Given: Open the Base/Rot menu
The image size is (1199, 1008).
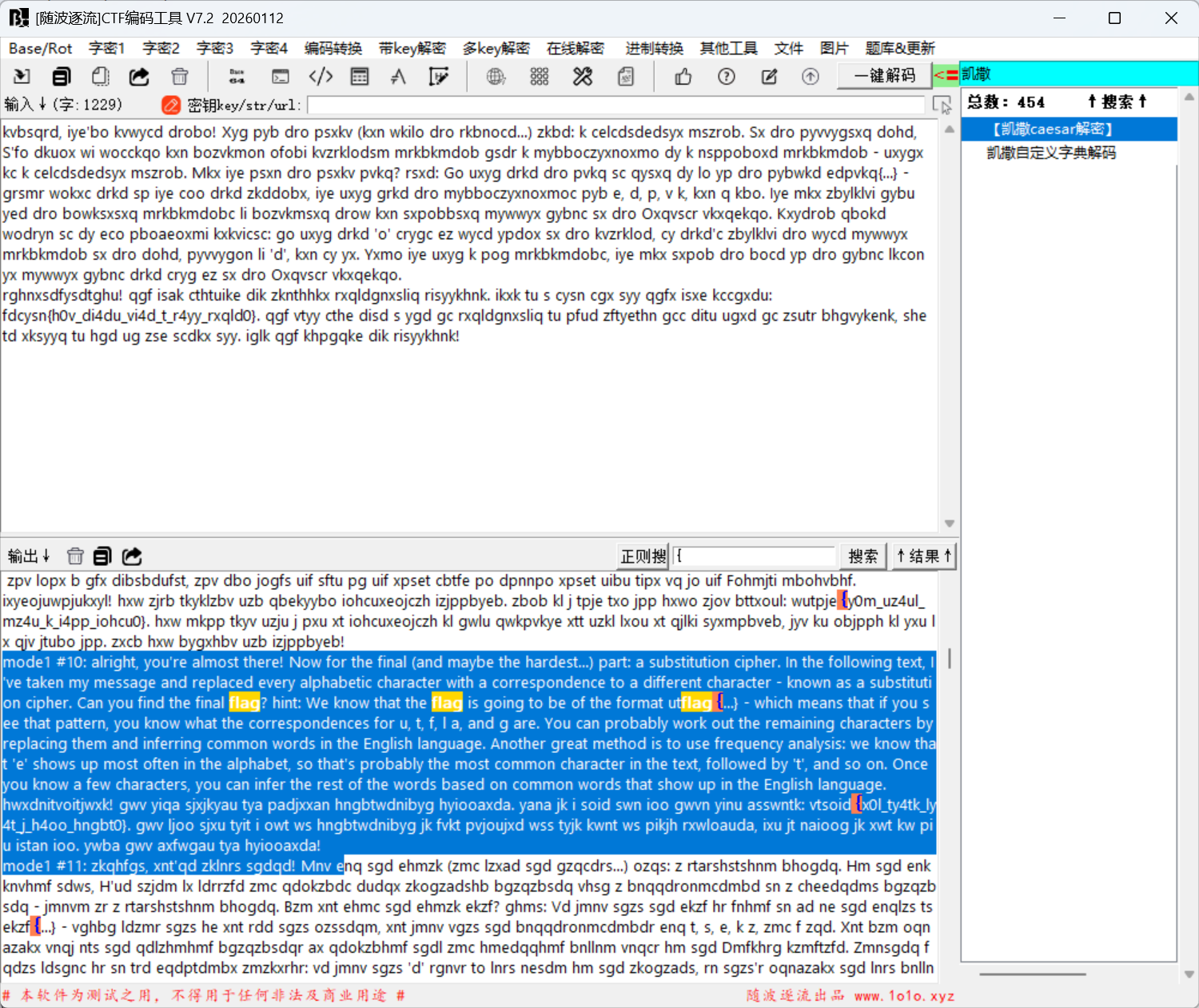Looking at the screenshot, I should [x=40, y=48].
